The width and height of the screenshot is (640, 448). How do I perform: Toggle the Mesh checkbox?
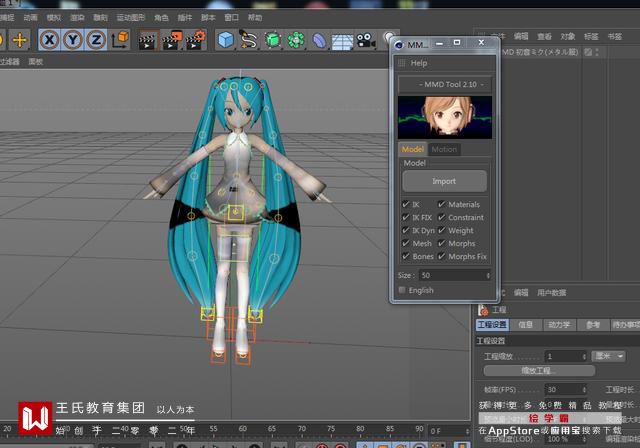(x=405, y=243)
